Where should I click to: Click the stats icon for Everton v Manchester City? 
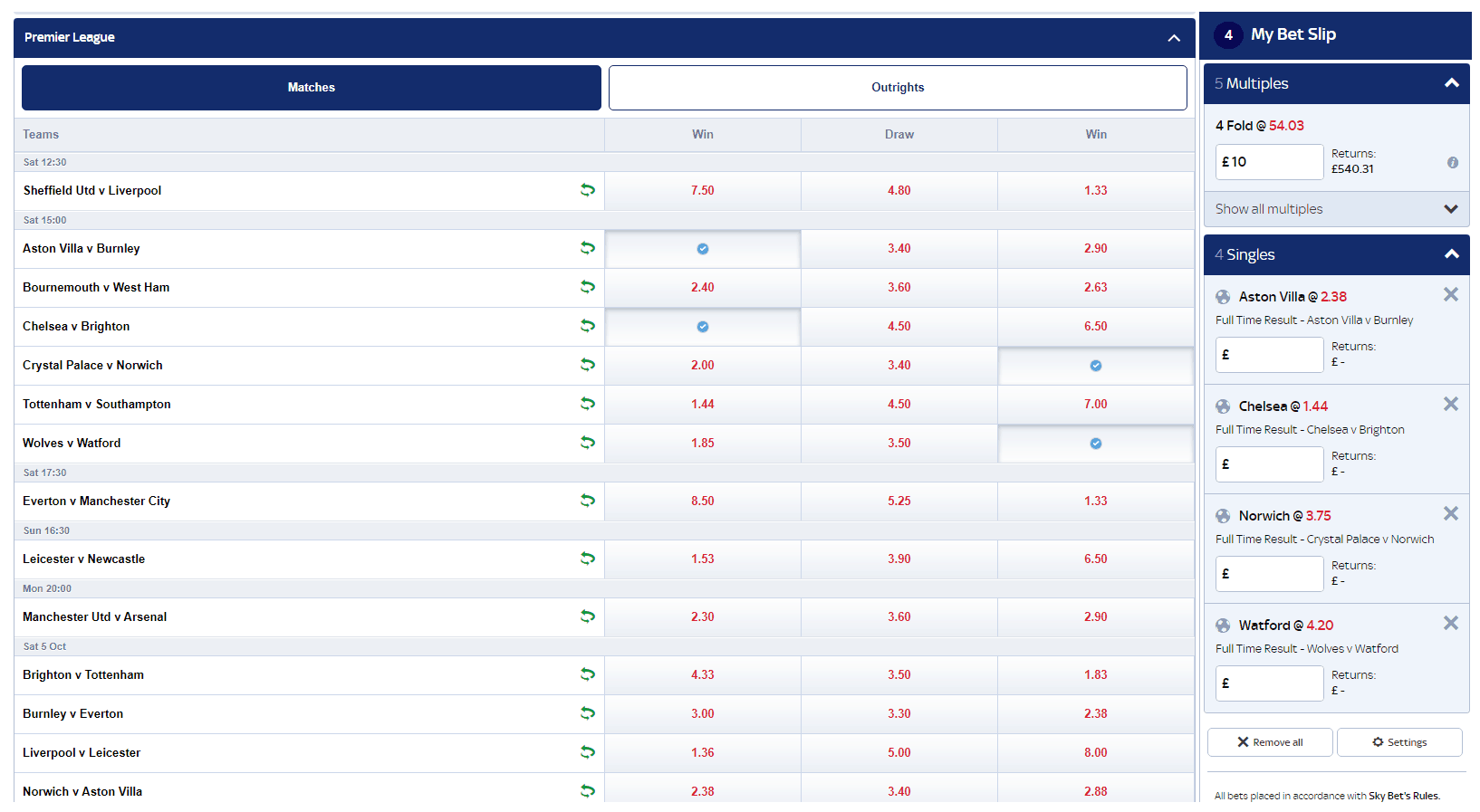[x=588, y=501]
